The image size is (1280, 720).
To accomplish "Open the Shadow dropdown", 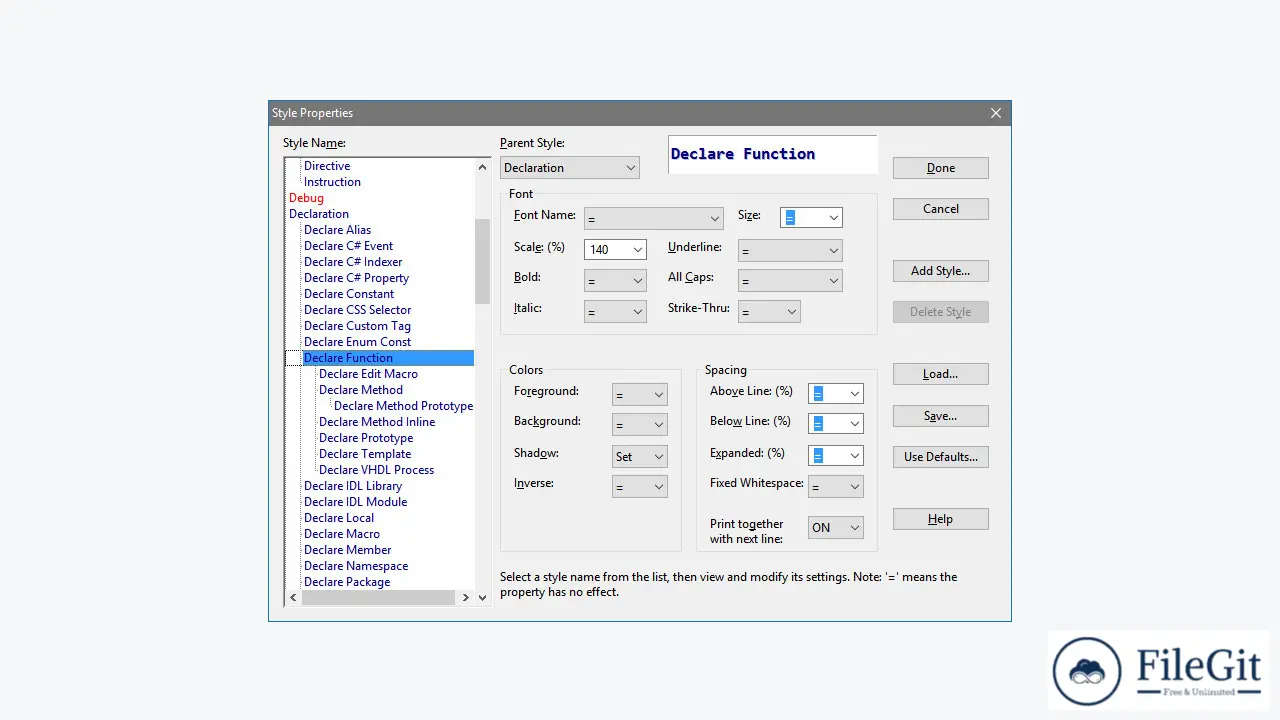I will (x=639, y=456).
